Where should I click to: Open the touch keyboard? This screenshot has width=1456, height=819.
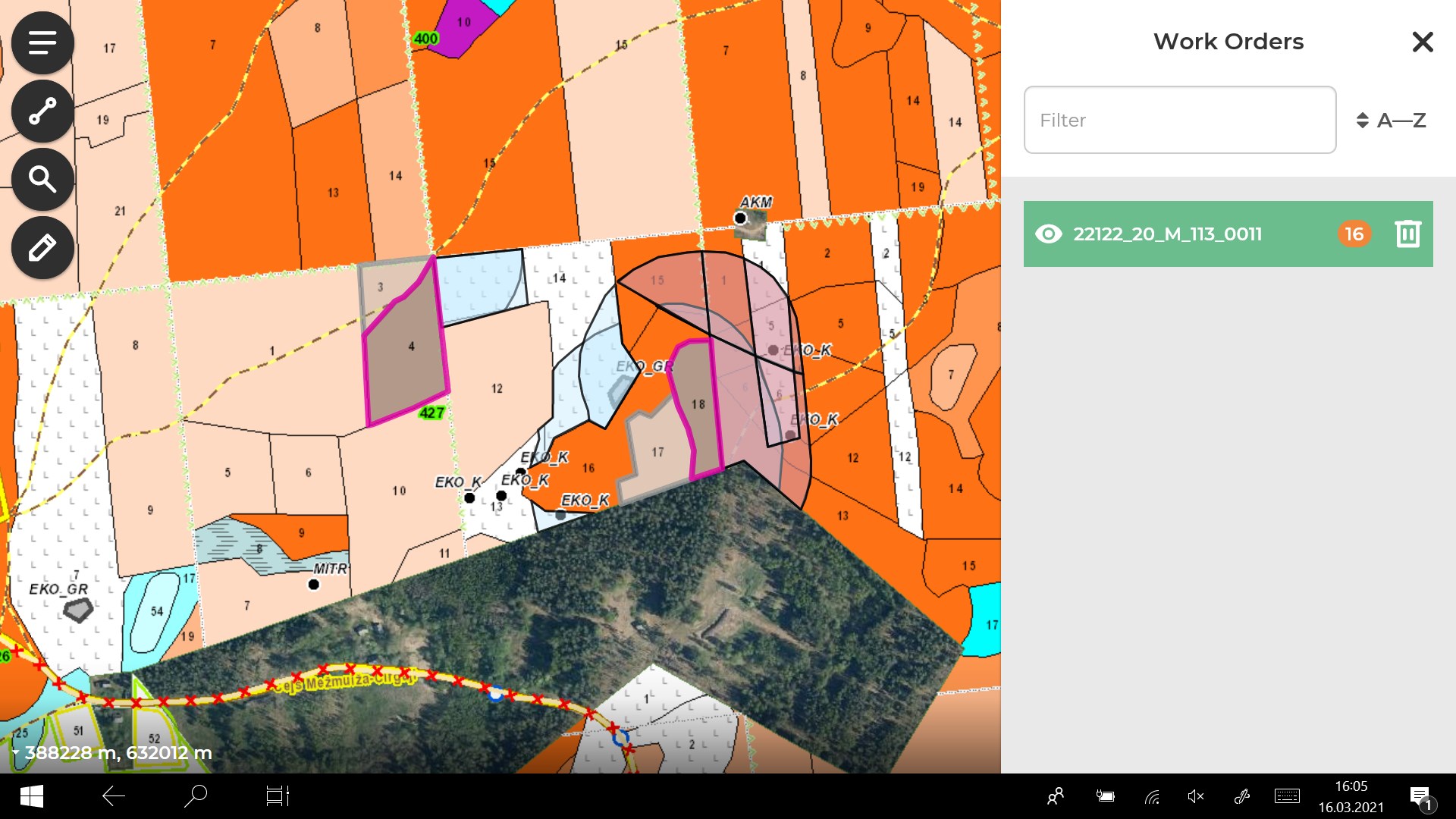pyautogui.click(x=1287, y=796)
